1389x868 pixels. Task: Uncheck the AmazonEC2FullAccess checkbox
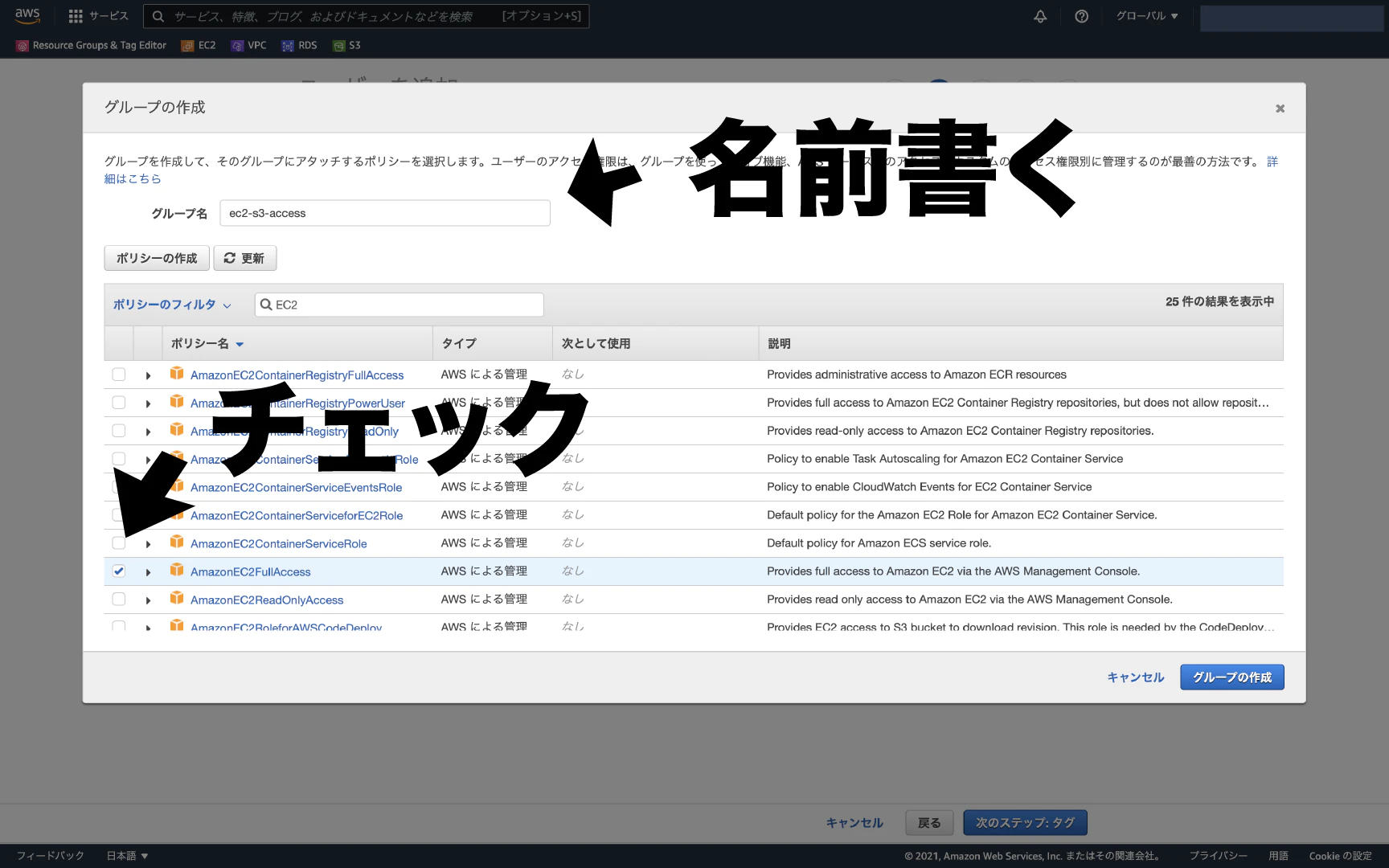[x=119, y=571]
